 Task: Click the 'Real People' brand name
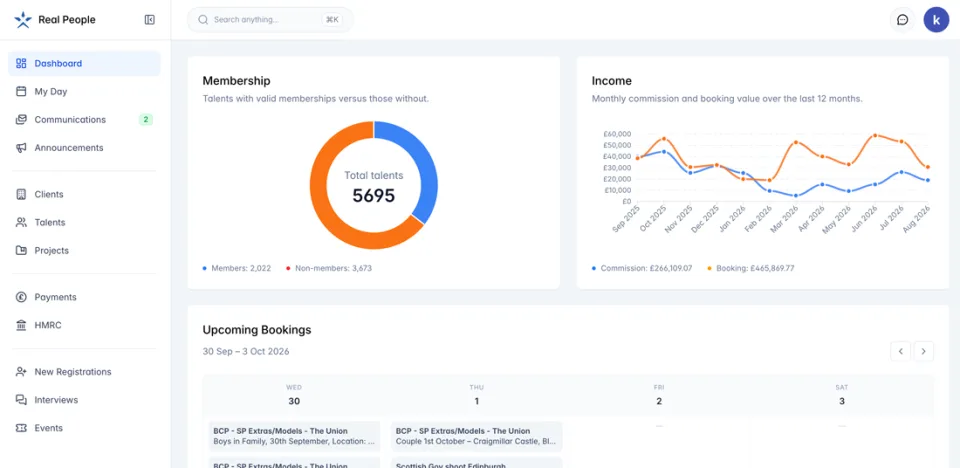tap(67, 20)
